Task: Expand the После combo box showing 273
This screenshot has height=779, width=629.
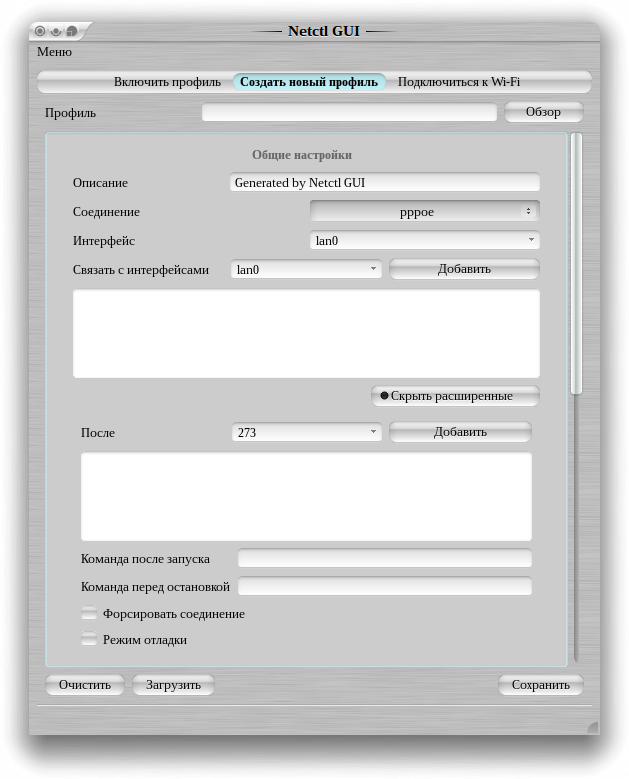Action: (x=305, y=432)
